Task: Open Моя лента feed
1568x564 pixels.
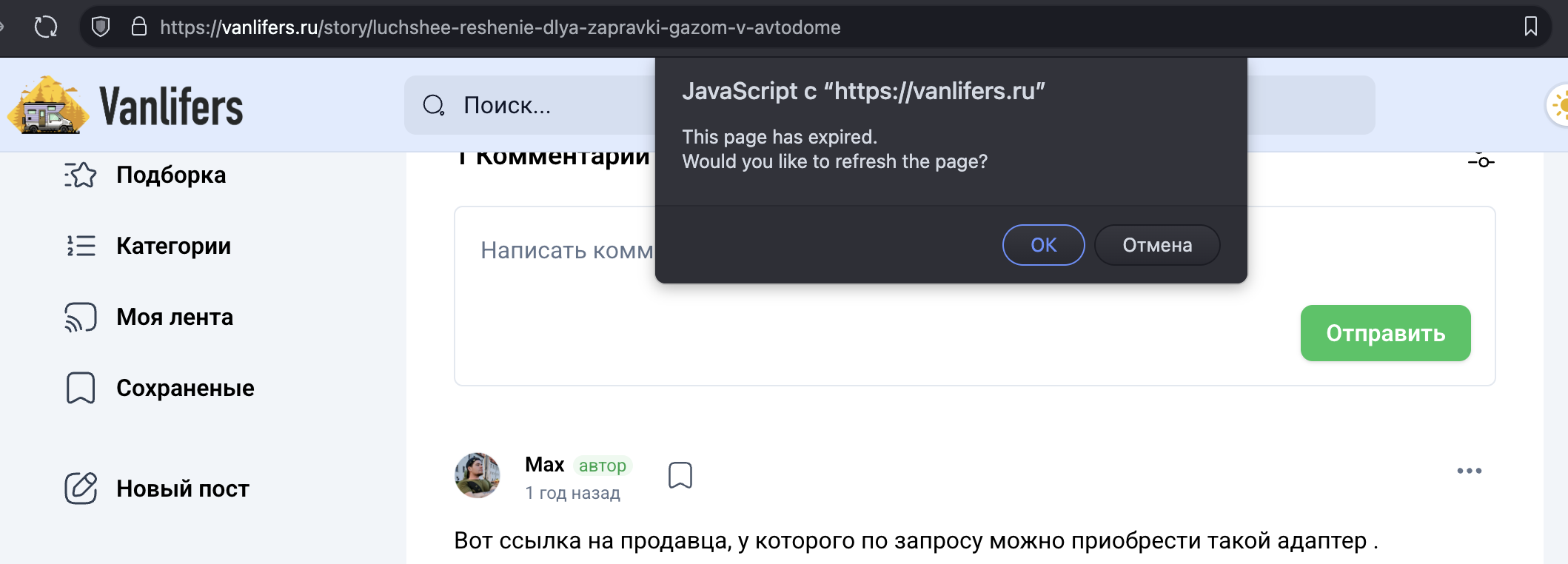Action: [x=174, y=317]
